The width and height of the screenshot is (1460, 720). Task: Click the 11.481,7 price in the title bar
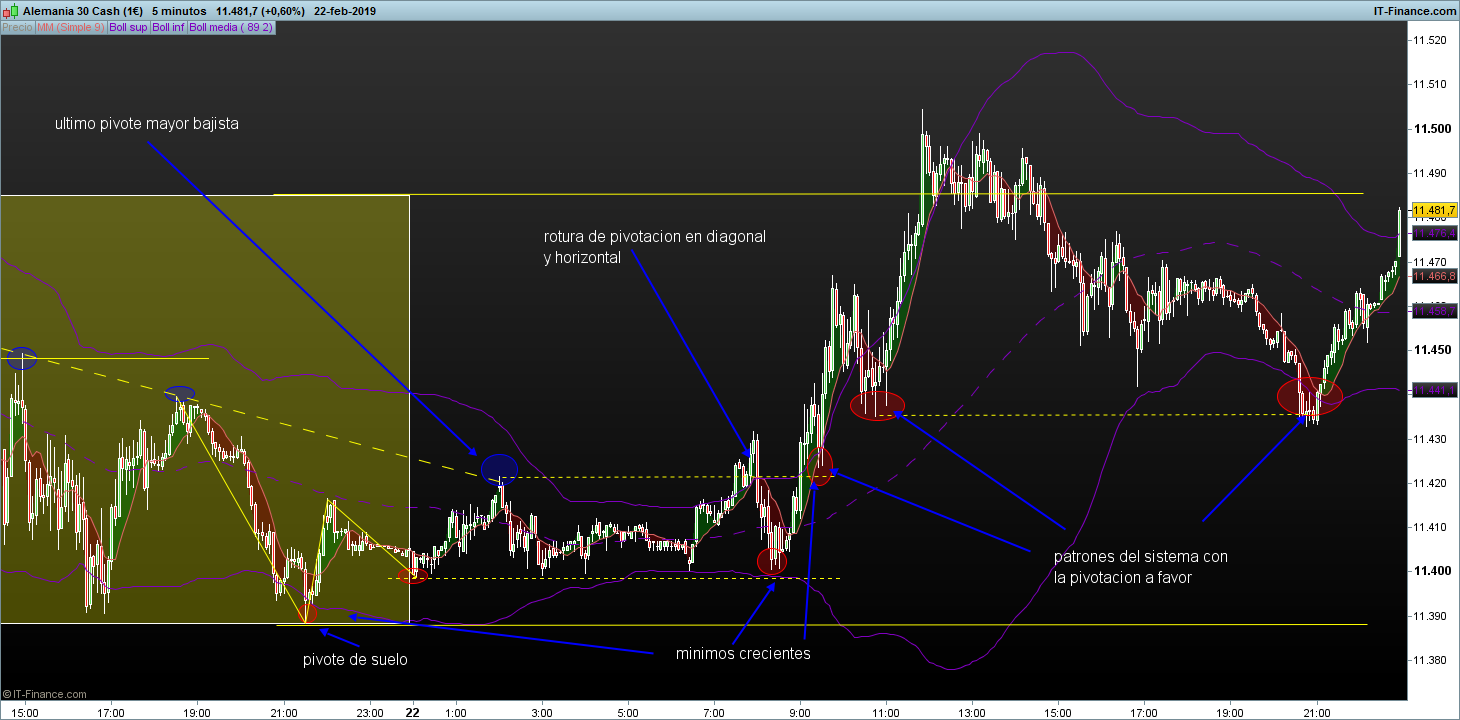click(239, 10)
